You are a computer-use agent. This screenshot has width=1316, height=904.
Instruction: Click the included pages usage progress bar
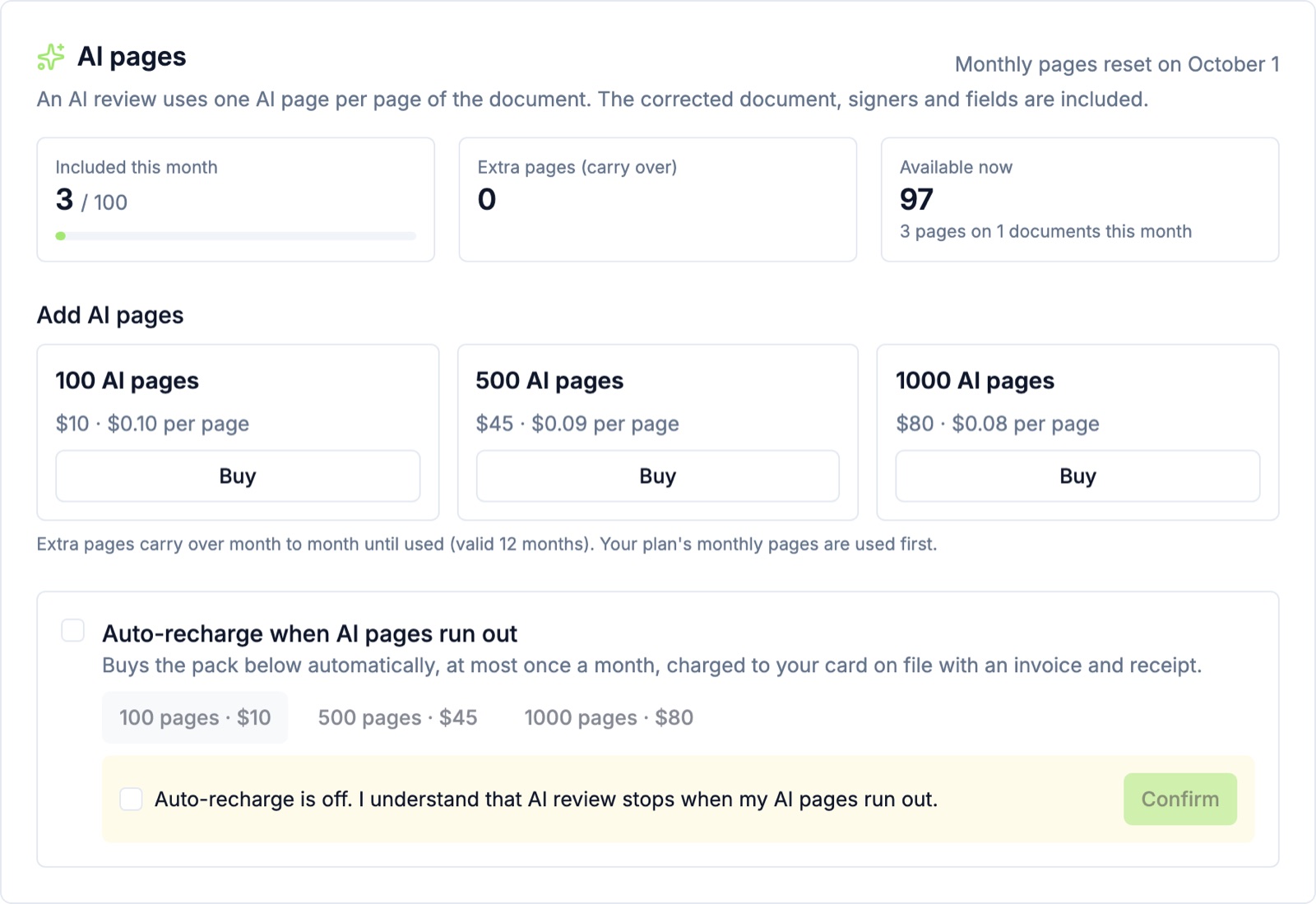236,236
